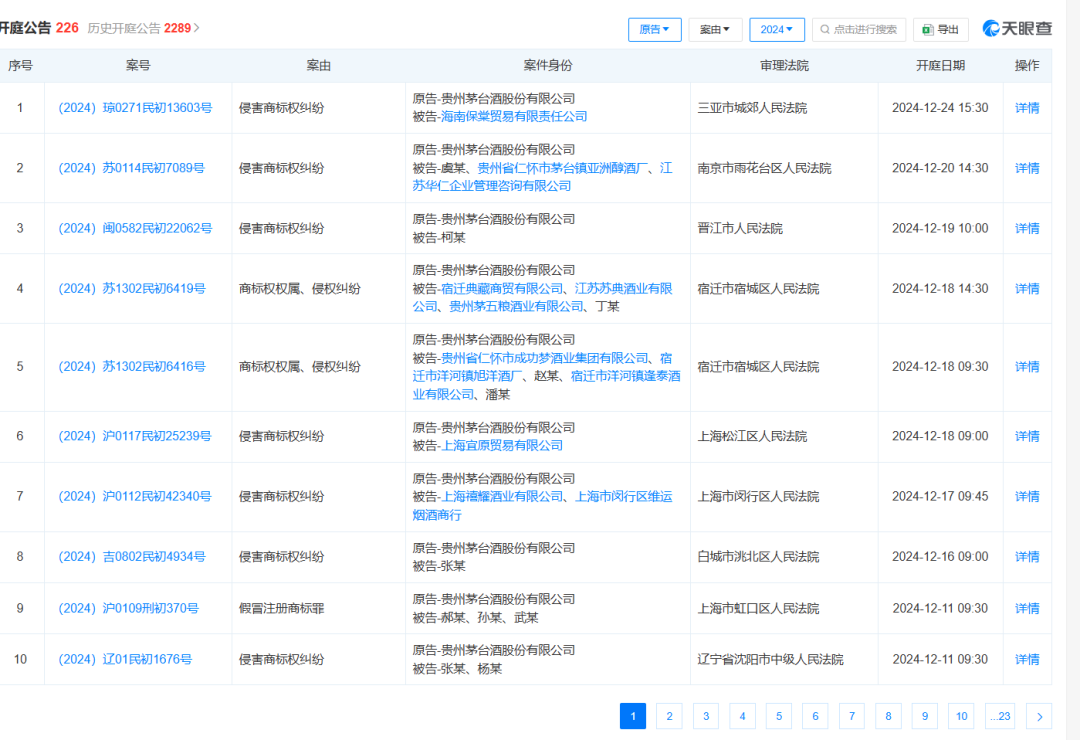Go to page 9

[x=925, y=716]
